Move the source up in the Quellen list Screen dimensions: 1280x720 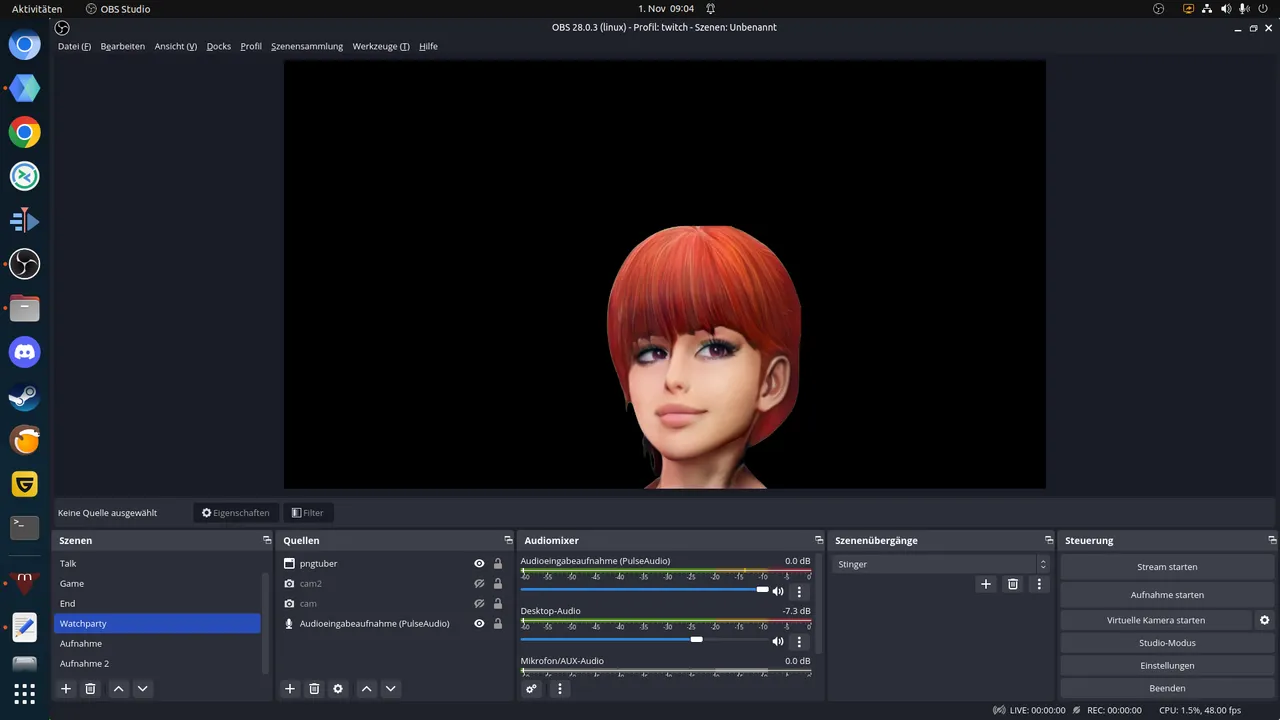point(367,689)
